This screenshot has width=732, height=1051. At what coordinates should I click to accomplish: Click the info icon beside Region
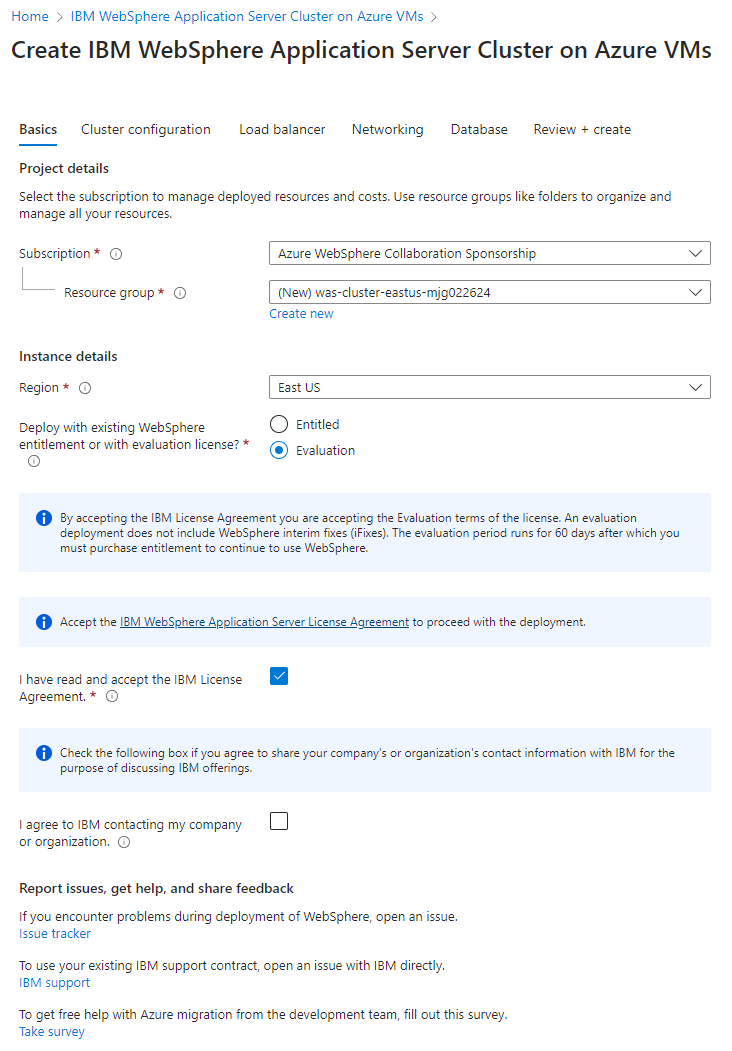[x=85, y=387]
